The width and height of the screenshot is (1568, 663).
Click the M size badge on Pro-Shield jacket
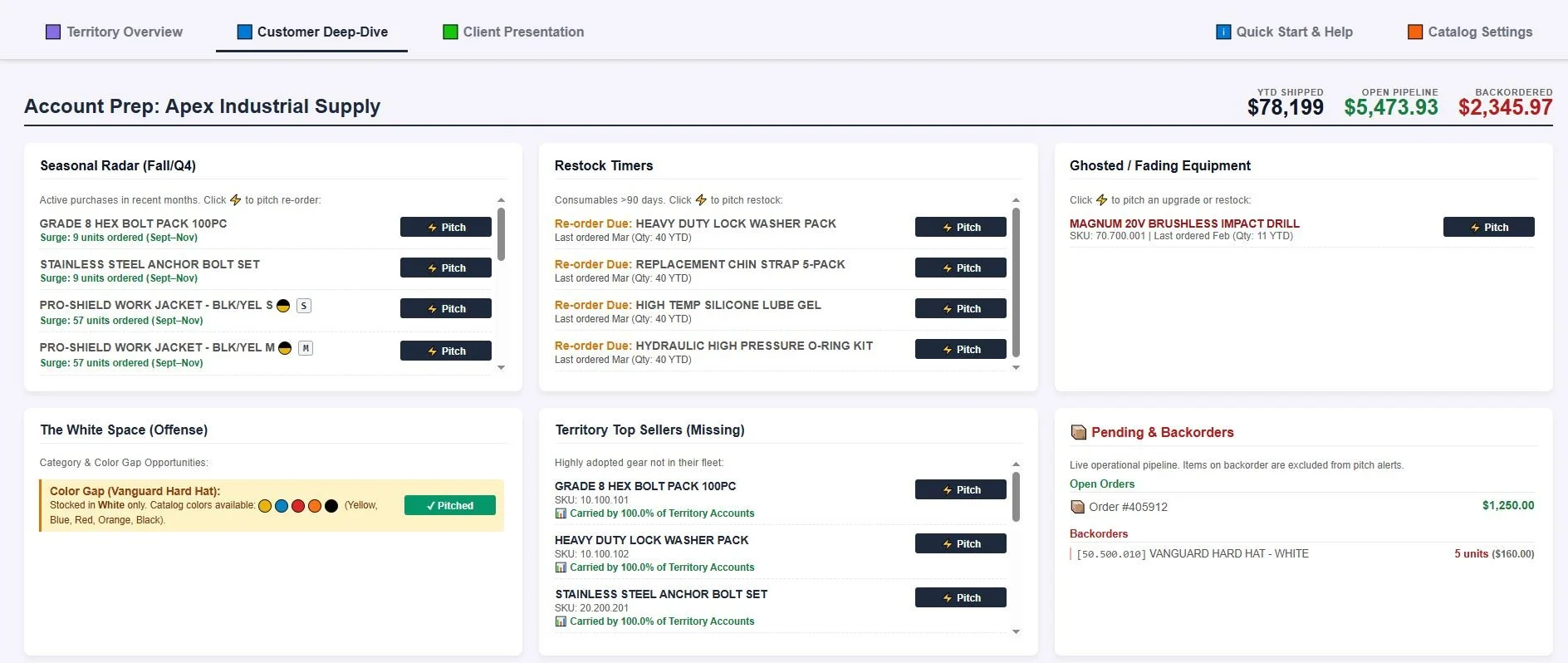306,348
